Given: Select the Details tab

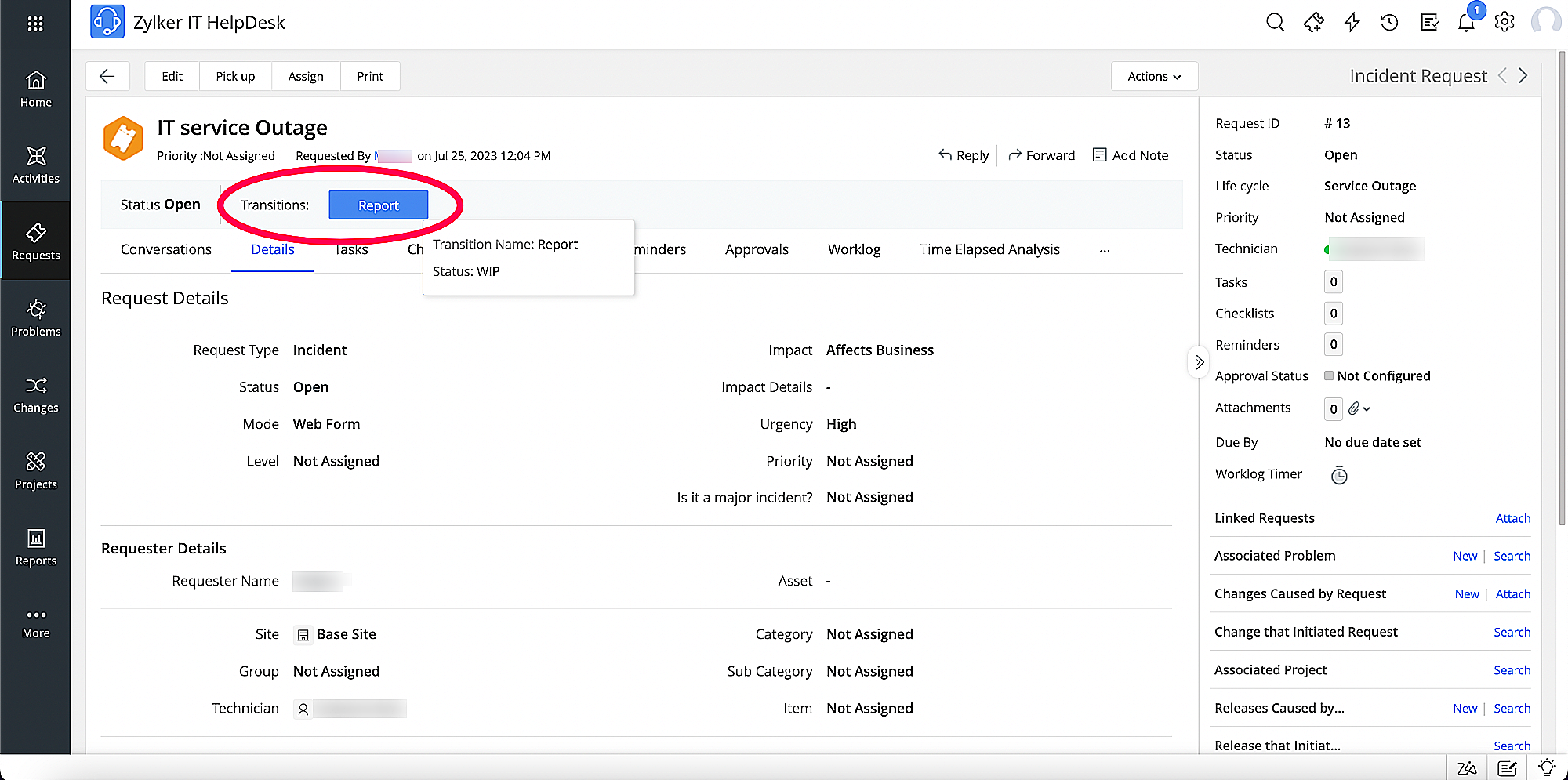Looking at the screenshot, I should tap(273, 249).
